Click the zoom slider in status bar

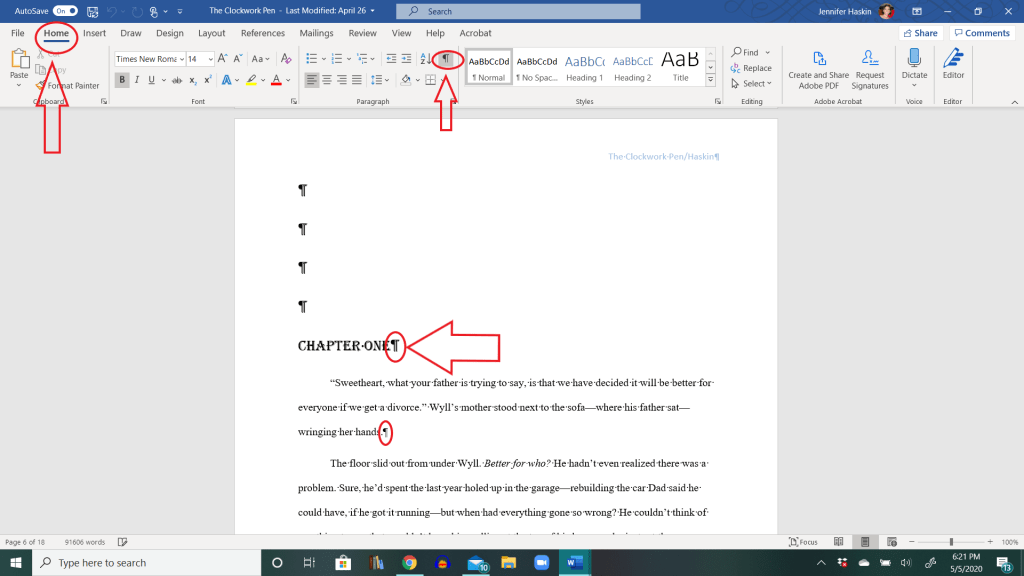point(950,542)
